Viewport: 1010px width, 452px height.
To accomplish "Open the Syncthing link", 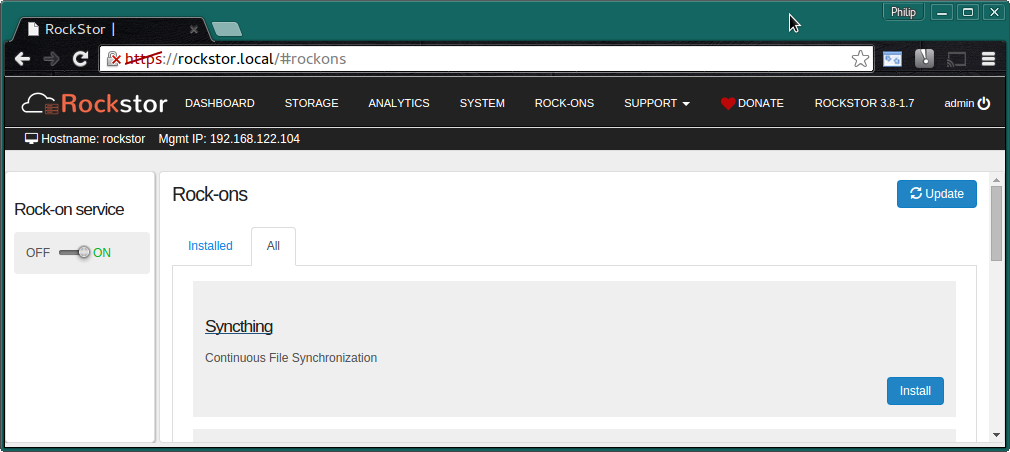I will point(238,326).
